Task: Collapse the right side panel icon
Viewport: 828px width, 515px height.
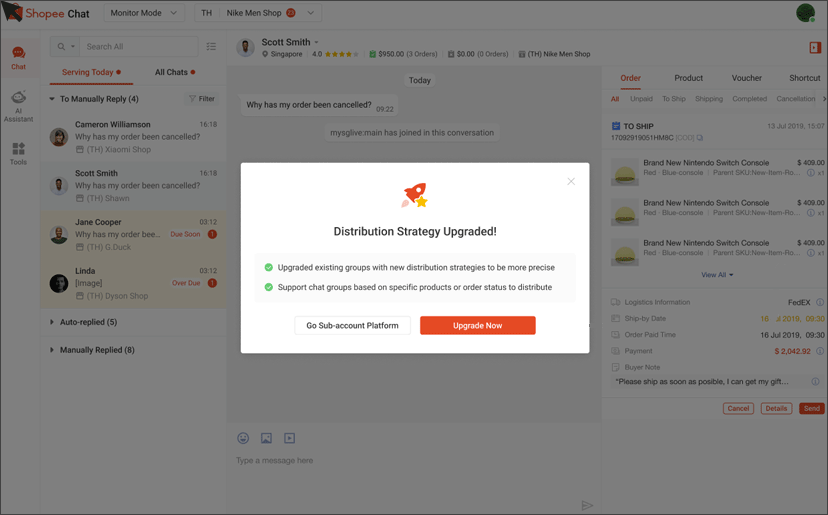Action: [x=815, y=48]
